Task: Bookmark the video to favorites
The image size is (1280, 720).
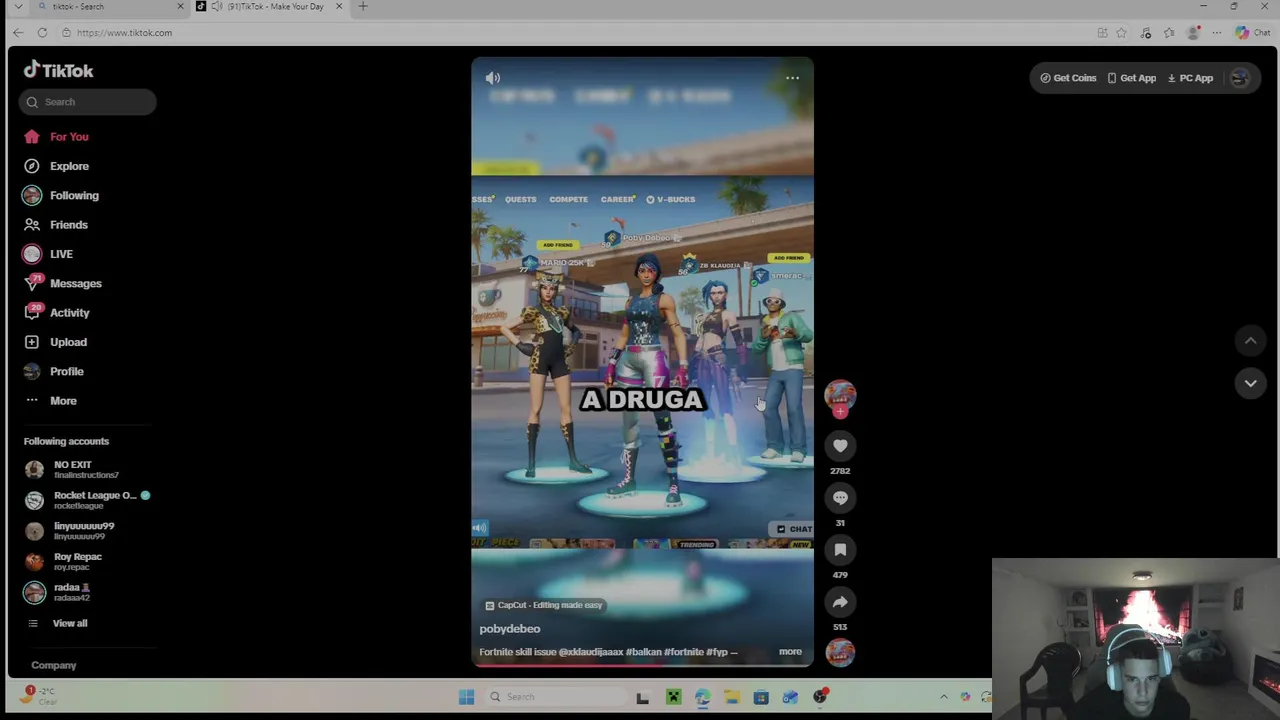Action: [x=840, y=550]
